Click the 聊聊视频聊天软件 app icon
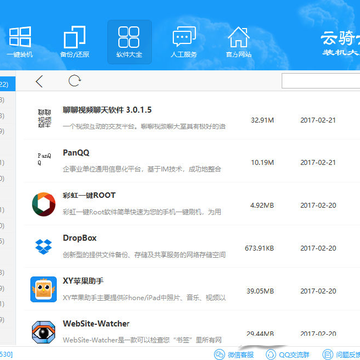The height and width of the screenshot is (360, 360). 44,118
